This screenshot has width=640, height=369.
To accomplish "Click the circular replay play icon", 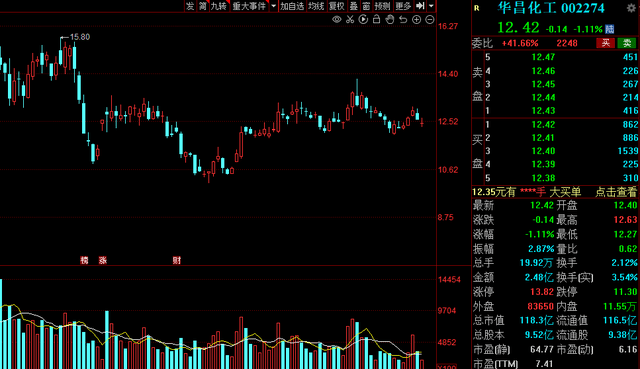I will [363, 19].
